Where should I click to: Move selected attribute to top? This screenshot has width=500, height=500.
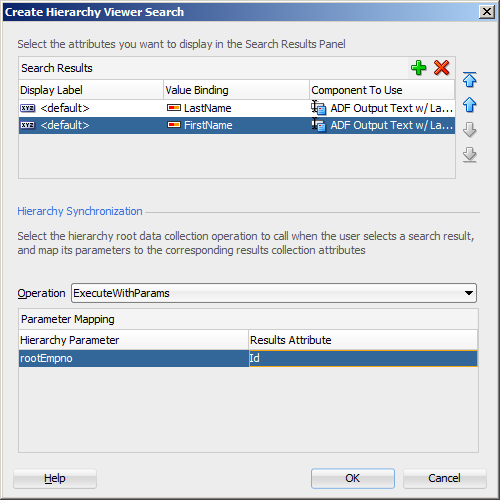pos(470,80)
